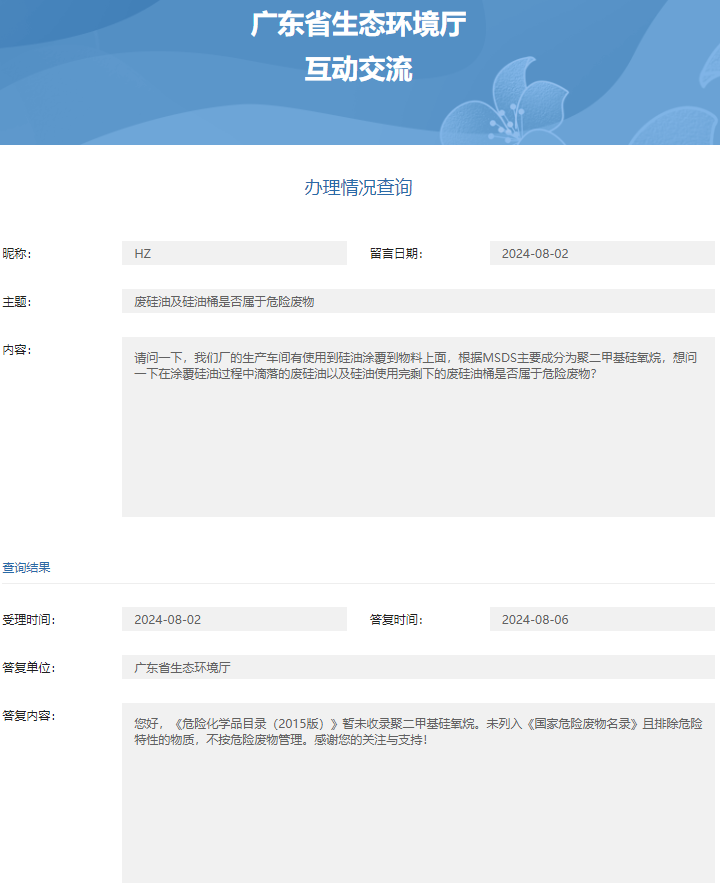Click the 互动交流 banner subtitle

click(x=358, y=69)
